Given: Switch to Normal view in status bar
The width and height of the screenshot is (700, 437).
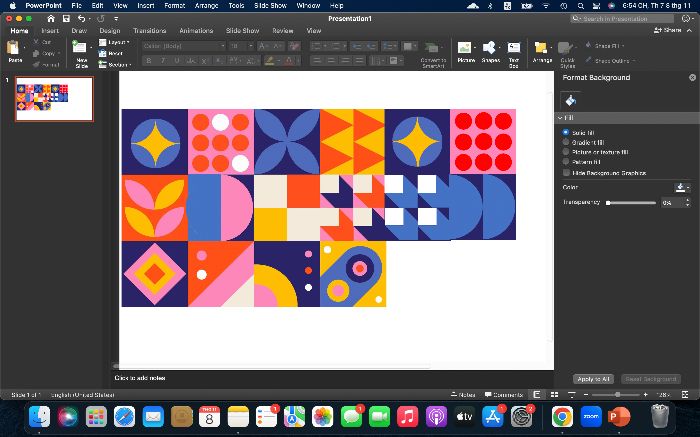Looking at the screenshot, I should [x=537, y=395].
